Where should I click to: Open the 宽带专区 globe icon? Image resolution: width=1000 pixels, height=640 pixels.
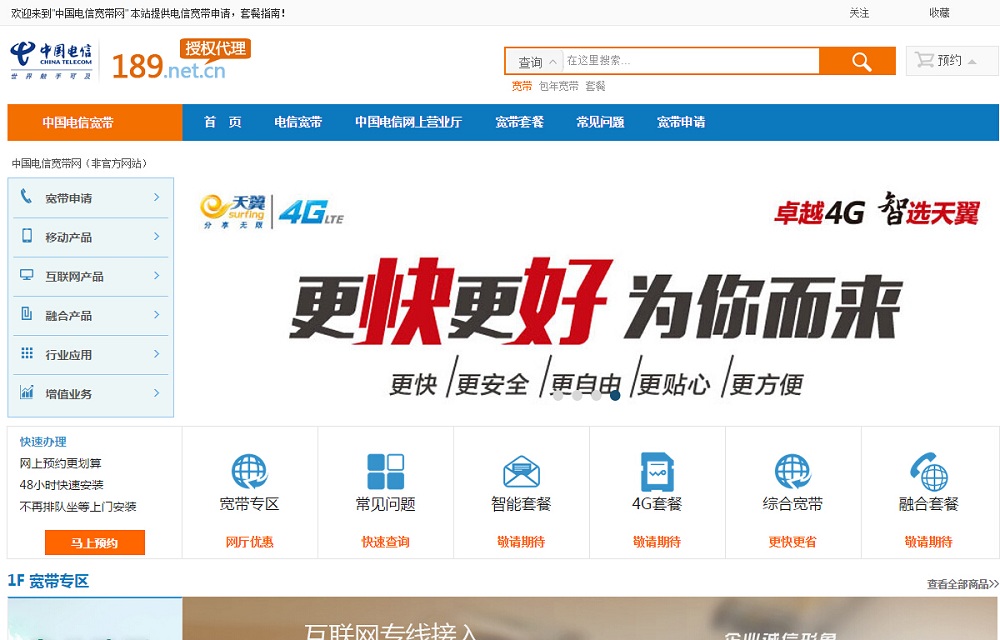(x=249, y=472)
